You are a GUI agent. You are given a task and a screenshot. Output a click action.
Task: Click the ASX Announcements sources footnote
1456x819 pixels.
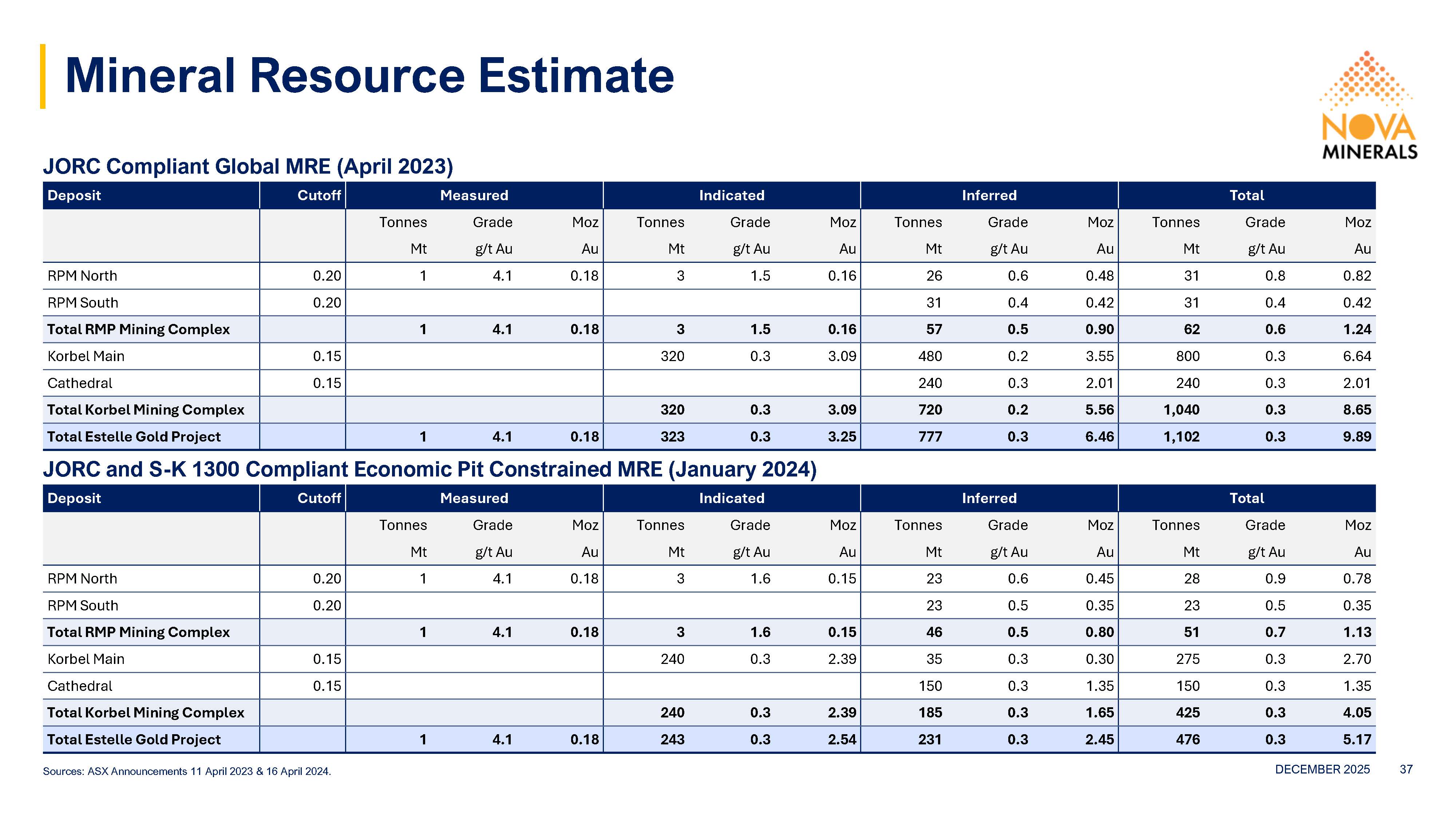click(x=186, y=772)
